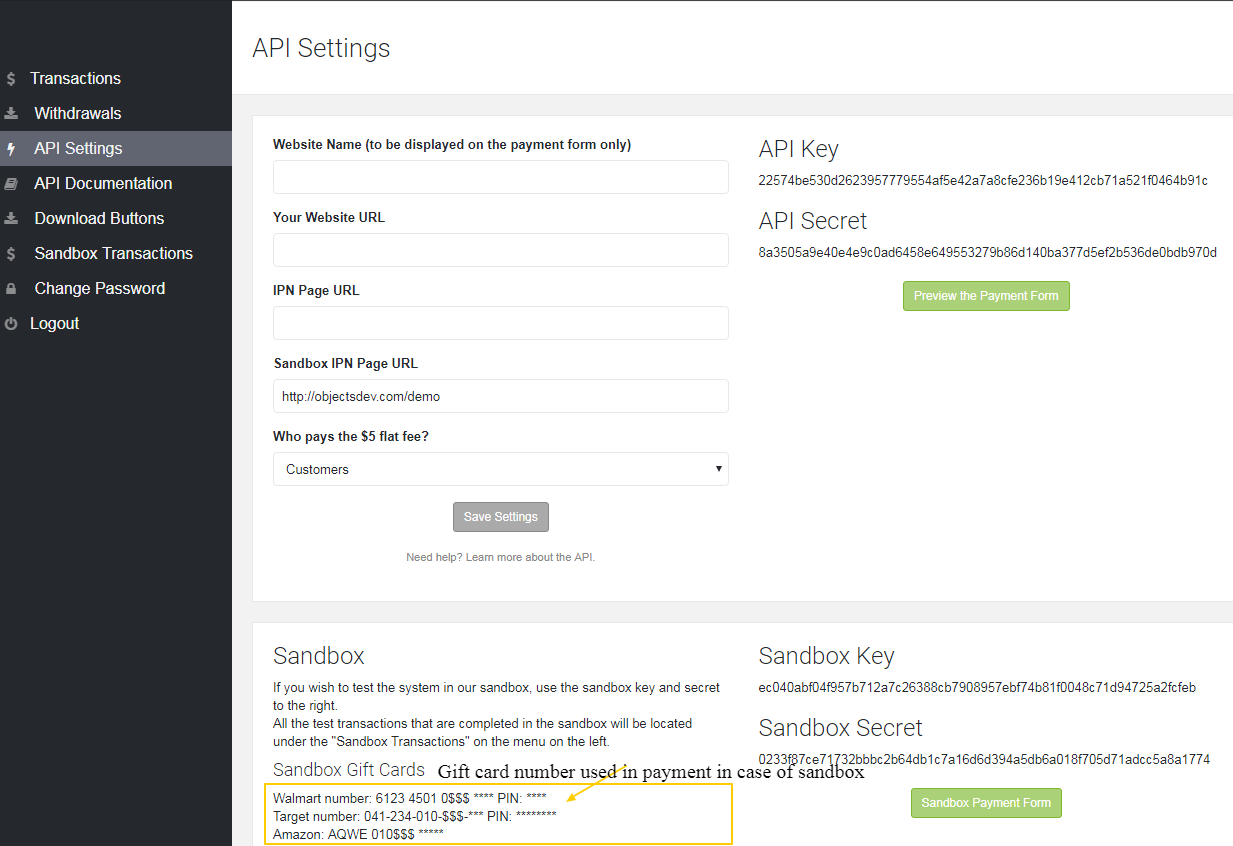Log out using the Logout item

tap(116, 323)
